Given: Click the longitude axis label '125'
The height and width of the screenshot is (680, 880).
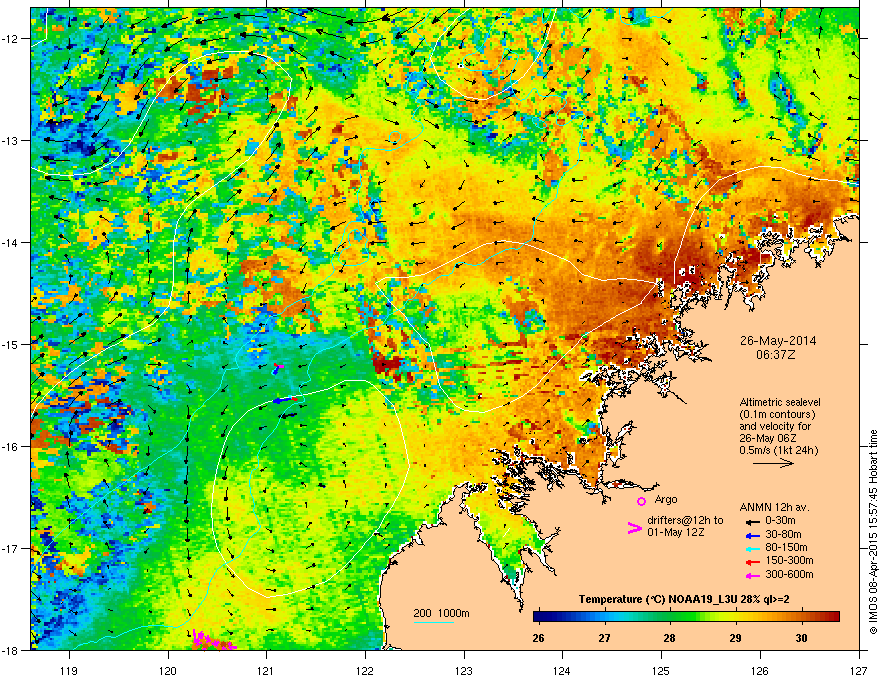Looking at the screenshot, I should [661, 670].
